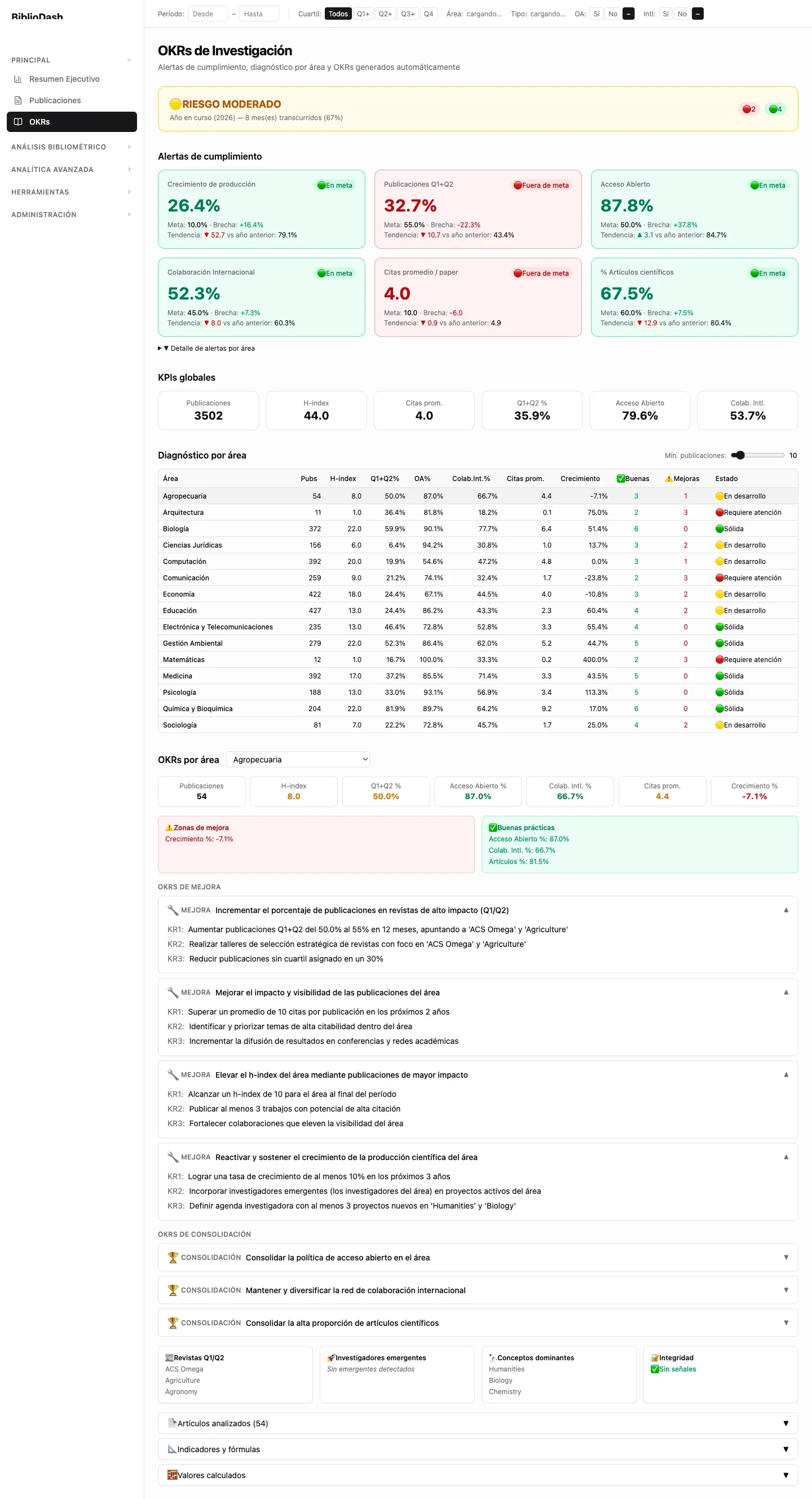
Task: Open the OKRs por área dropdown showing Agropecuaria
Action: [x=298, y=760]
